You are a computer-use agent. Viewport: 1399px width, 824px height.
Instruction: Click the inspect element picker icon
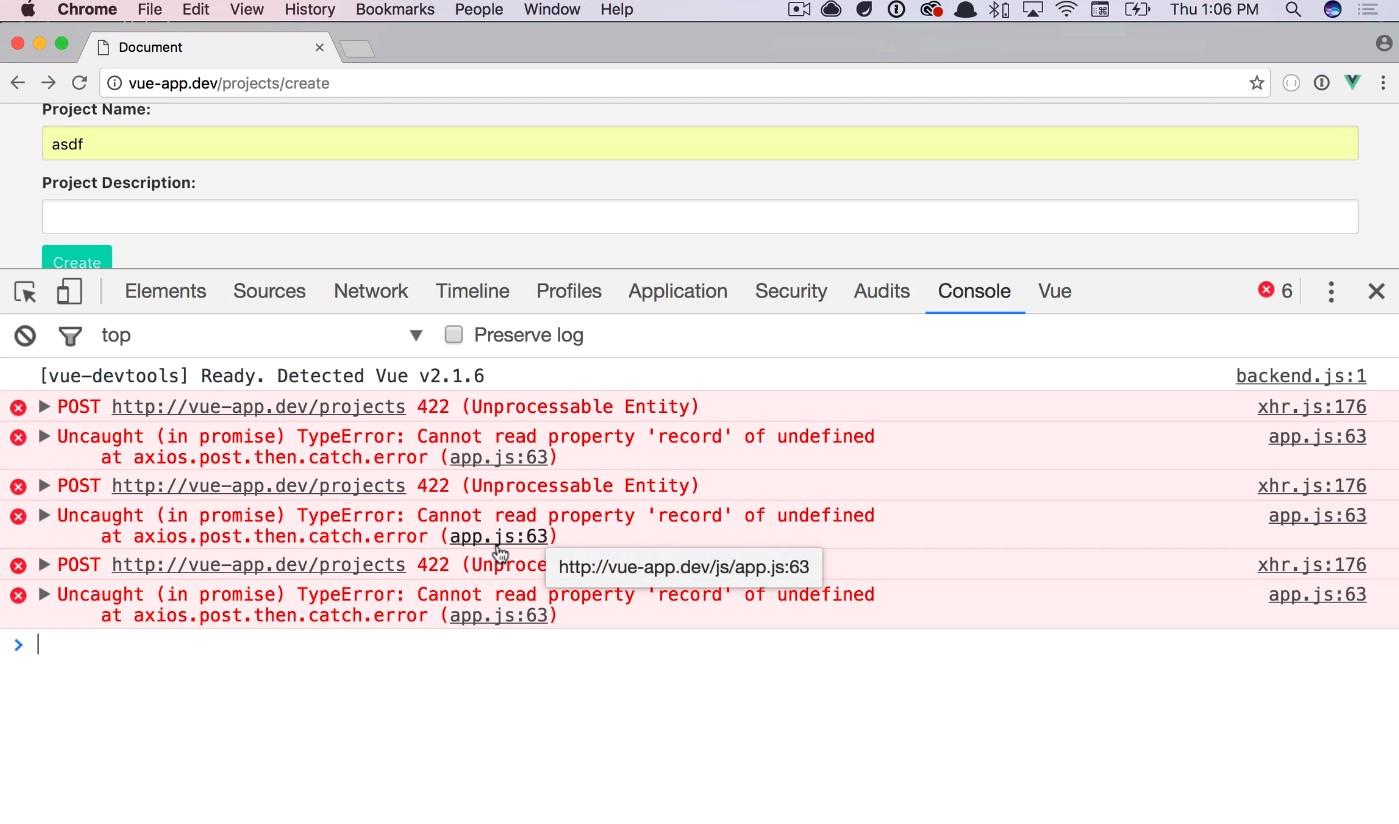pos(25,292)
